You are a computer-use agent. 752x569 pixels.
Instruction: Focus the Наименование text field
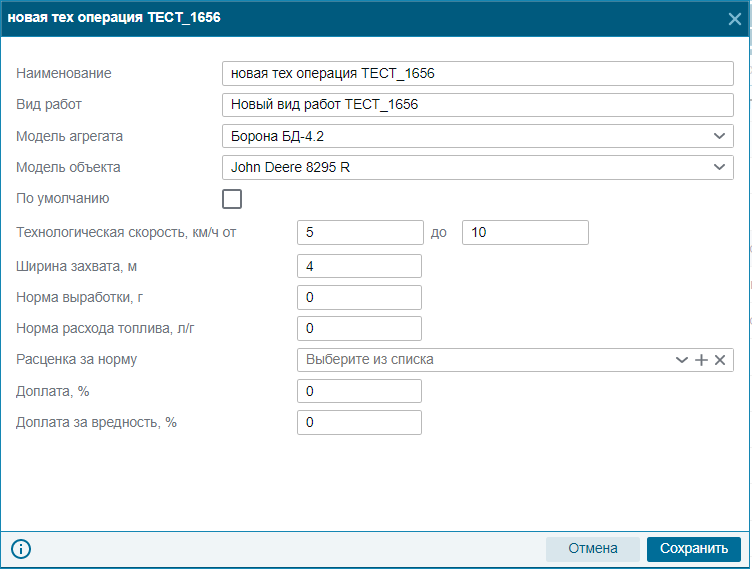[478, 73]
